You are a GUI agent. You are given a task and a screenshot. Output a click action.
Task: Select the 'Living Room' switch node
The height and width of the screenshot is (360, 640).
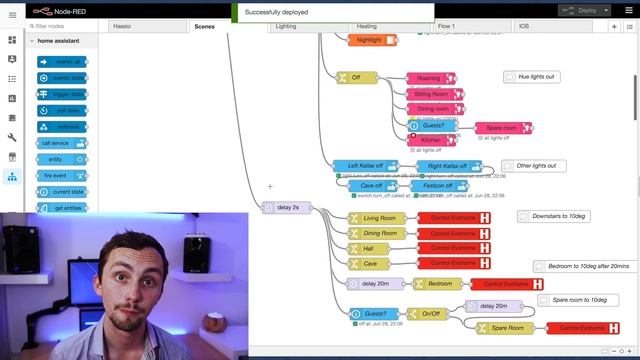coord(377,218)
